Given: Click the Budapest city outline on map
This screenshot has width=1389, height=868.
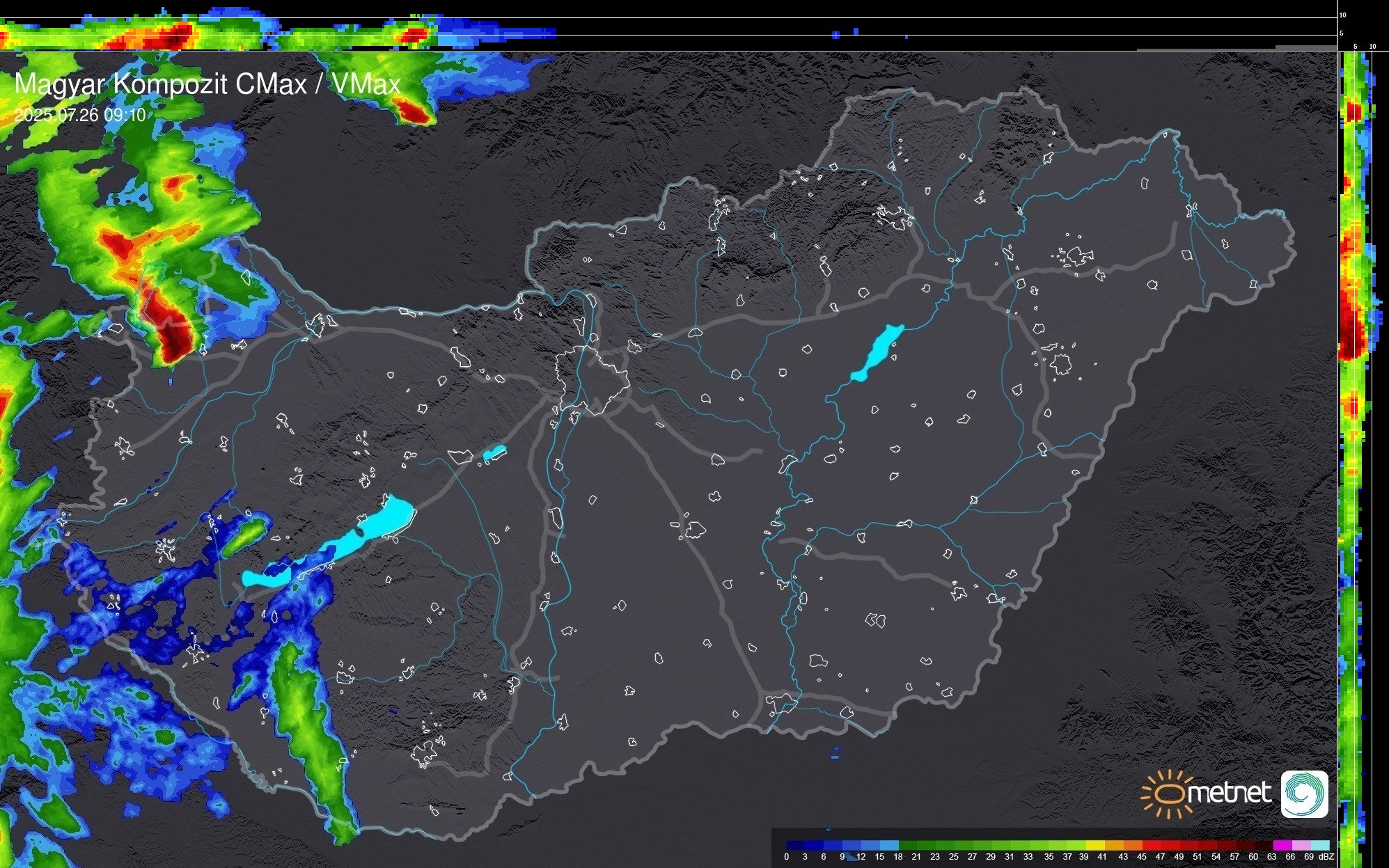Looking at the screenshot, I should click(x=592, y=379).
